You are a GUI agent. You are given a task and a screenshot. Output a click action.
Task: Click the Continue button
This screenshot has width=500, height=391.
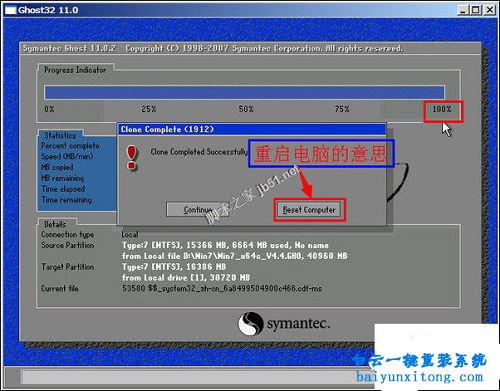[198, 210]
